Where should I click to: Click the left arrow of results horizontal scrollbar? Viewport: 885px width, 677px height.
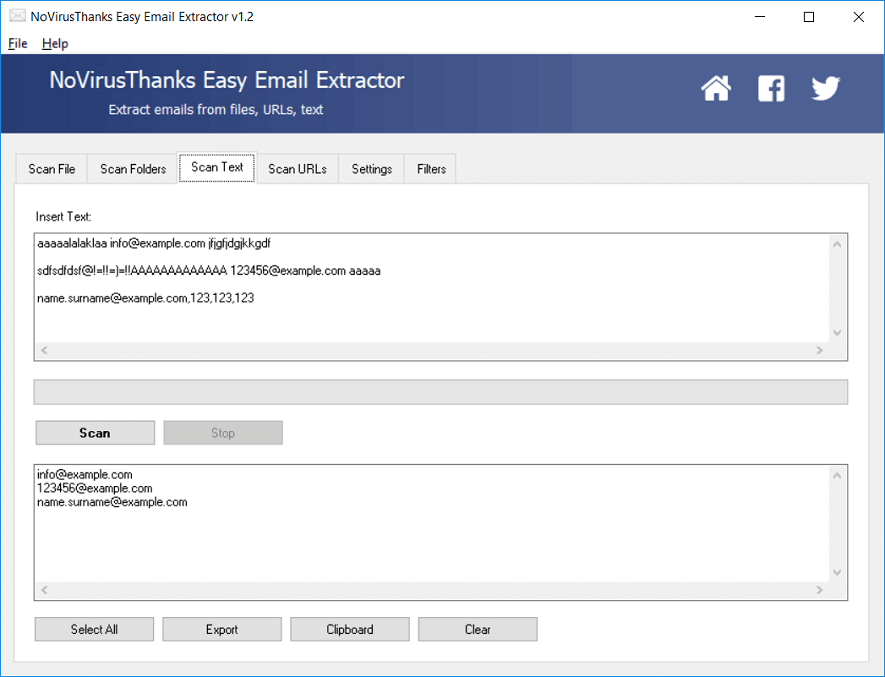pyautogui.click(x=44, y=590)
